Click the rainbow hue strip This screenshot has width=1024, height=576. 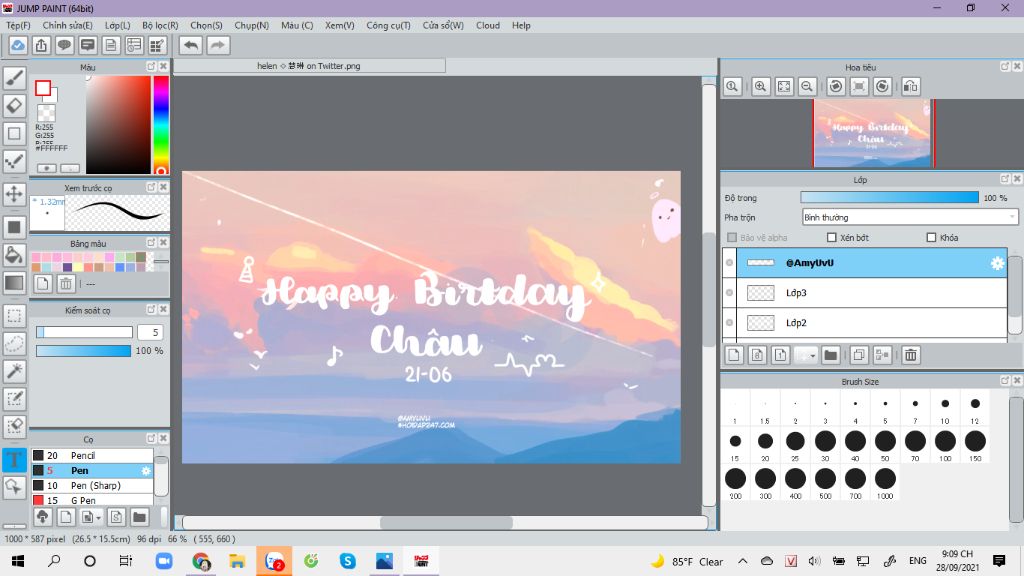161,125
